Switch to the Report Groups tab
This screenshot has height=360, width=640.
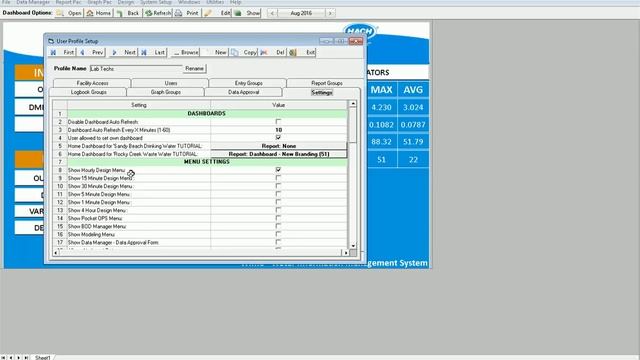pos(327,83)
